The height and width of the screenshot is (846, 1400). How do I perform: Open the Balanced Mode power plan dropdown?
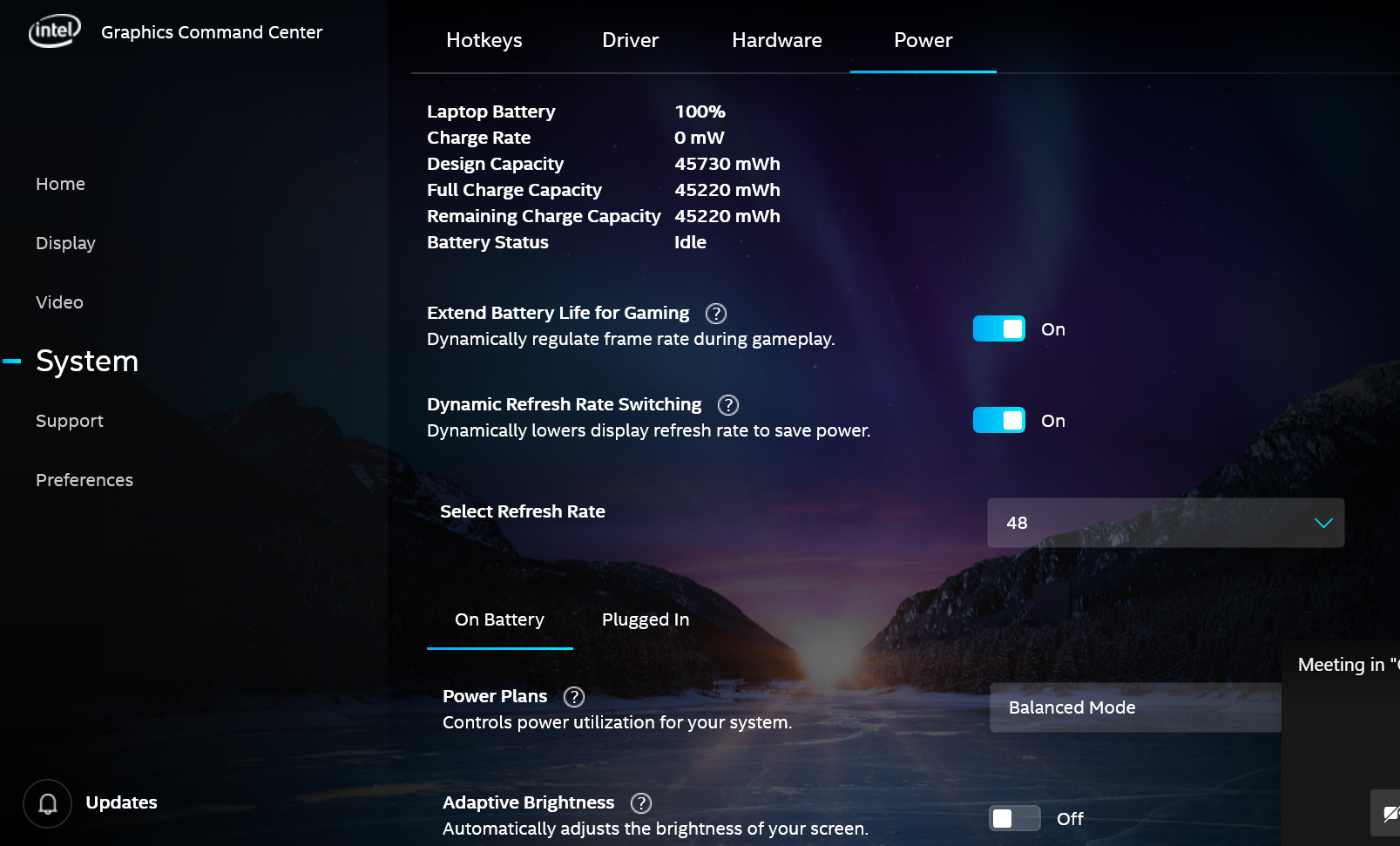[x=1134, y=707]
